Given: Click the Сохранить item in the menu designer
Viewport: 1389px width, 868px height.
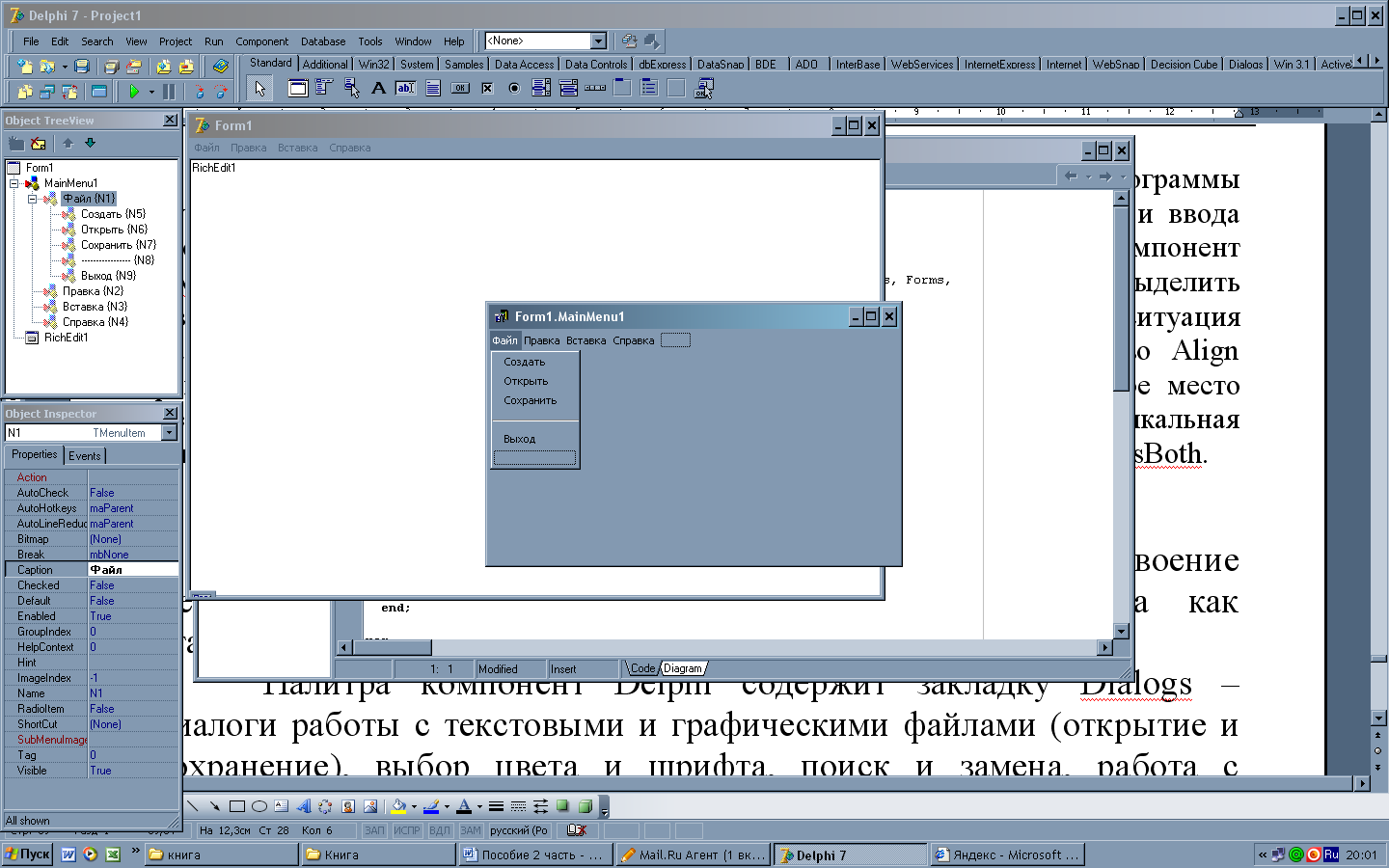Looking at the screenshot, I should click(x=530, y=400).
